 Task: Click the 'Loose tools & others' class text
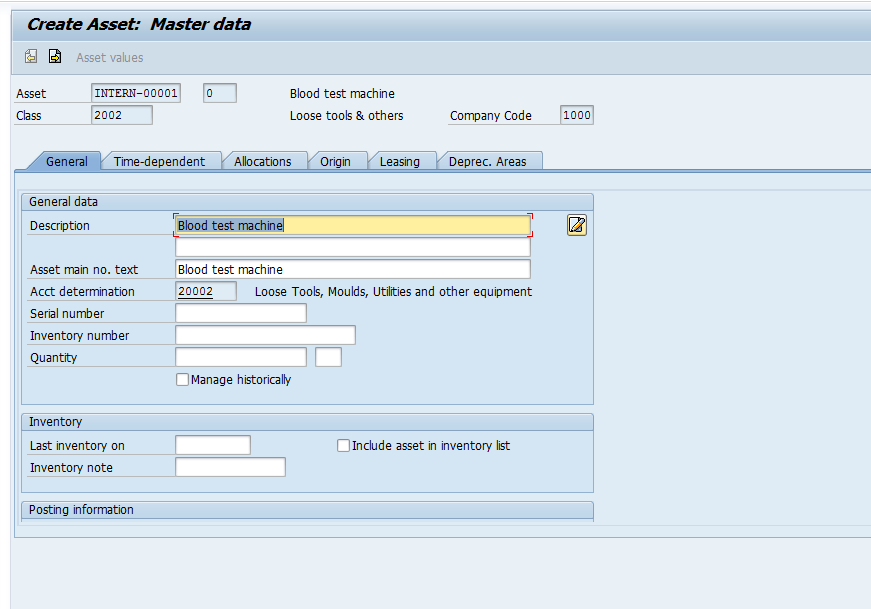click(347, 116)
